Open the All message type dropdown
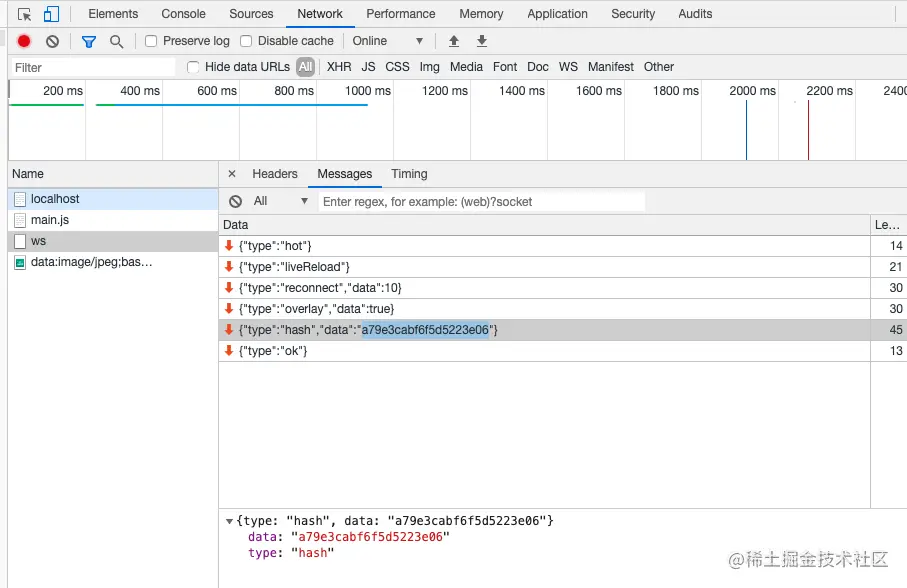 (281, 201)
